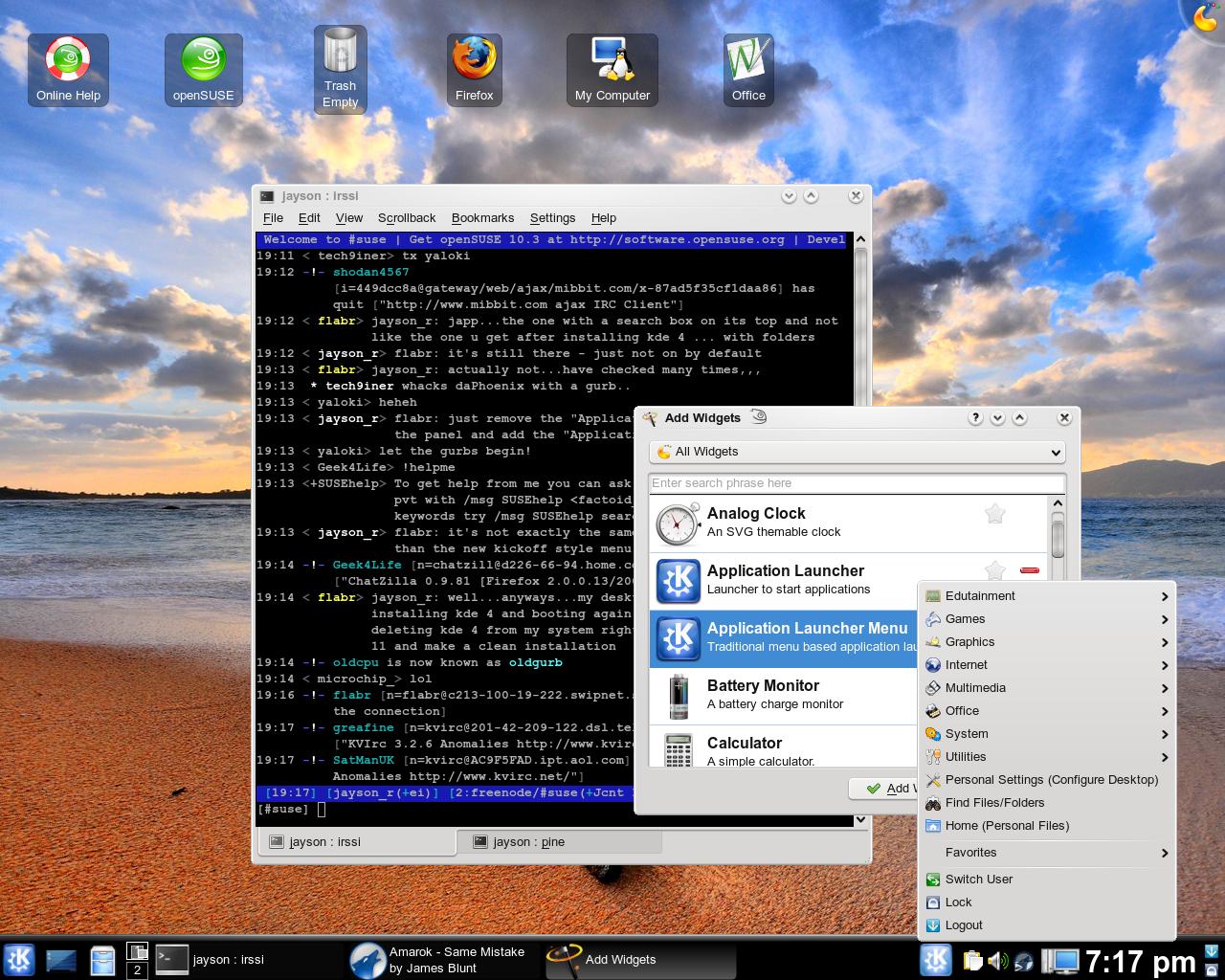This screenshot has height=980, width=1225.
Task: Choose Lock from launcher menu
Action: [x=1047, y=902]
